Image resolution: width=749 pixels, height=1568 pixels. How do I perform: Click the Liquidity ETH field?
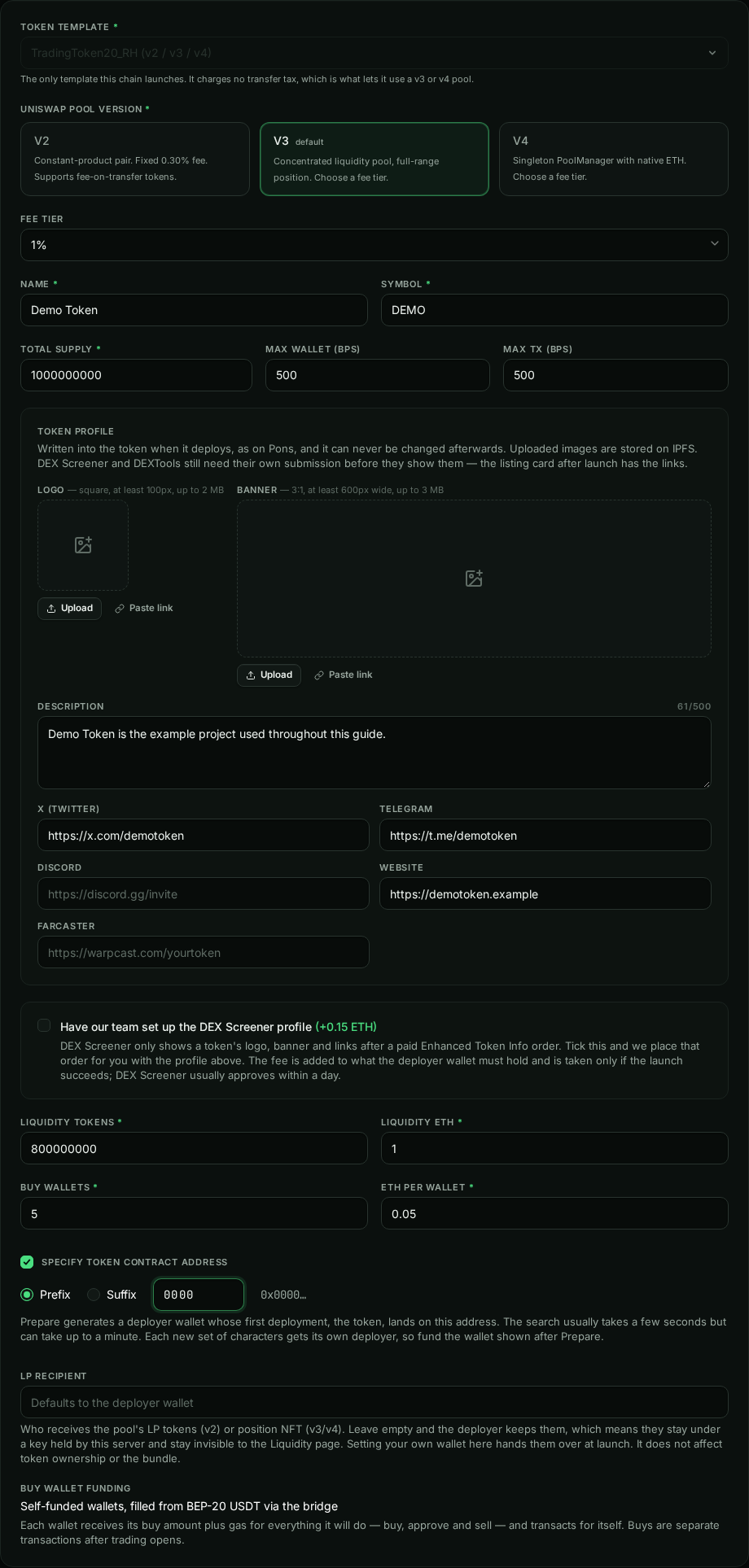click(x=554, y=1149)
